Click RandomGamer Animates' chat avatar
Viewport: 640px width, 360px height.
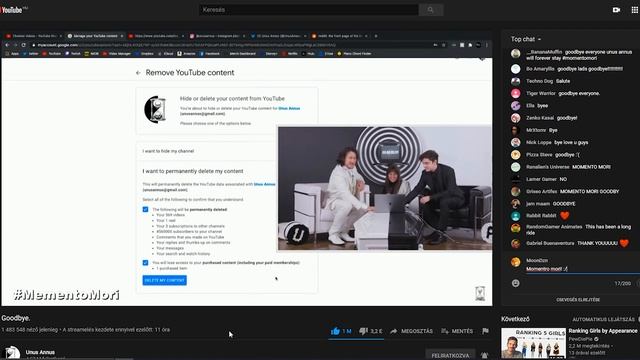(516, 228)
